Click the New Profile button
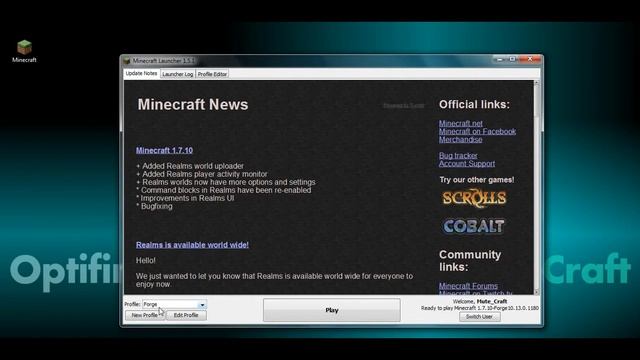640x360 pixels. [144, 315]
